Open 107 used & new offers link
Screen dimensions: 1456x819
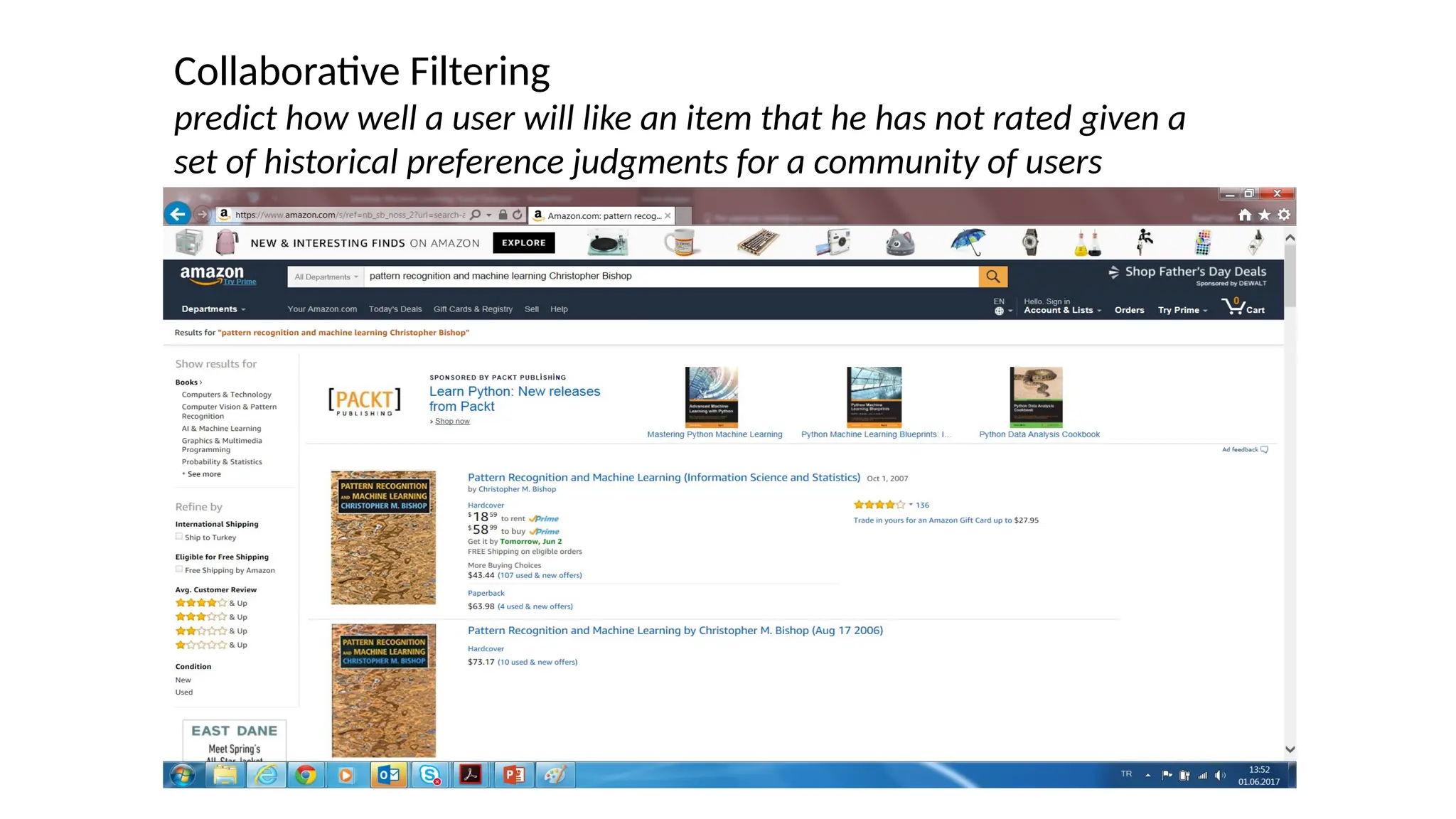[x=540, y=575]
